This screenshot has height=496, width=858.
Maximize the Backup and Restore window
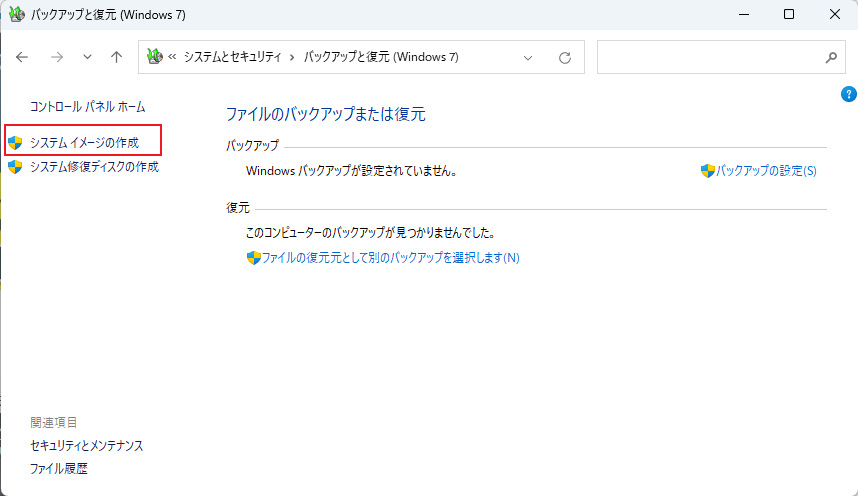coord(789,14)
